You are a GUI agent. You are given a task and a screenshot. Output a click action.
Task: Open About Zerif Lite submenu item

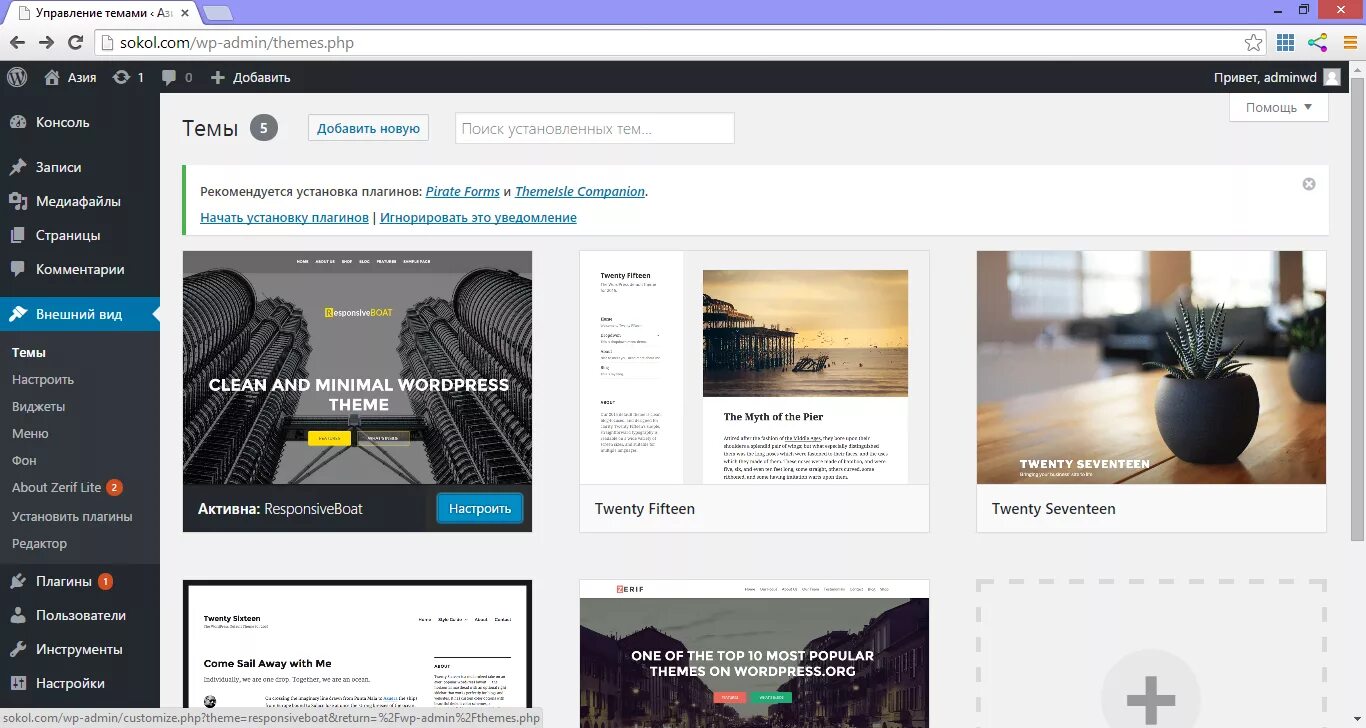[57, 487]
